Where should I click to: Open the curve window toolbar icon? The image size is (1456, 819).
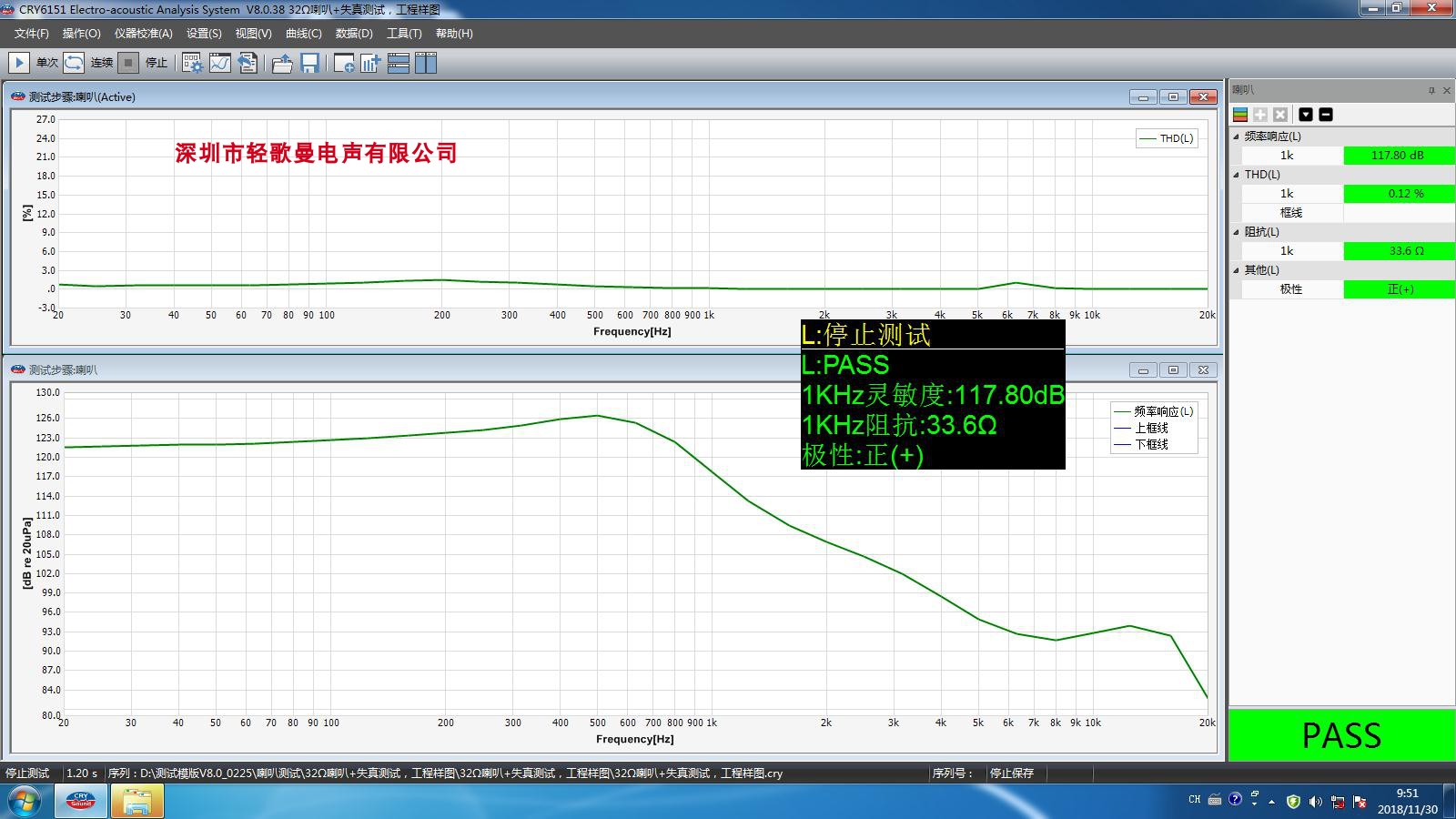click(220, 63)
